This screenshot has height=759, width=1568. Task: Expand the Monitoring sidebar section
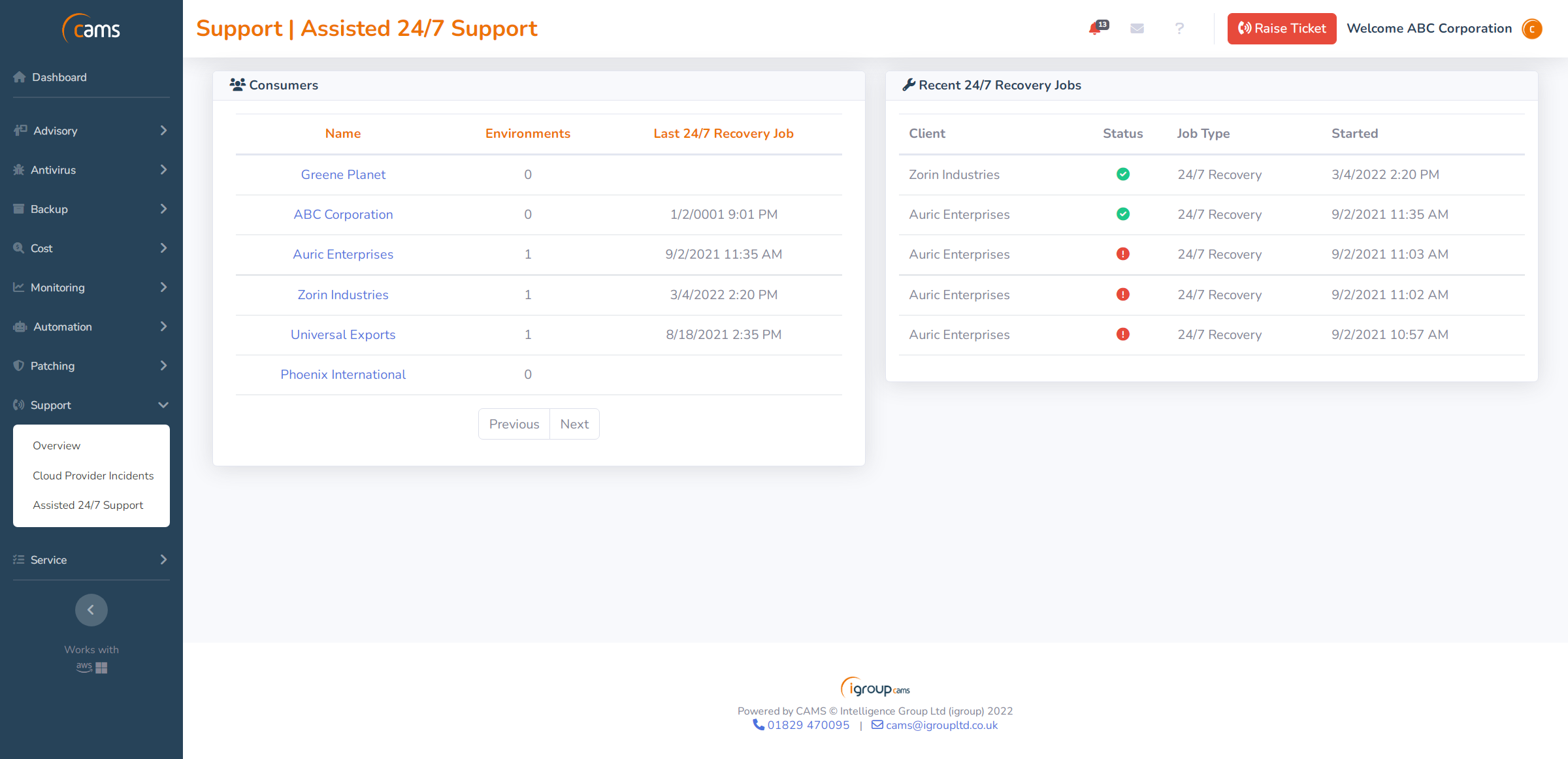(x=57, y=287)
